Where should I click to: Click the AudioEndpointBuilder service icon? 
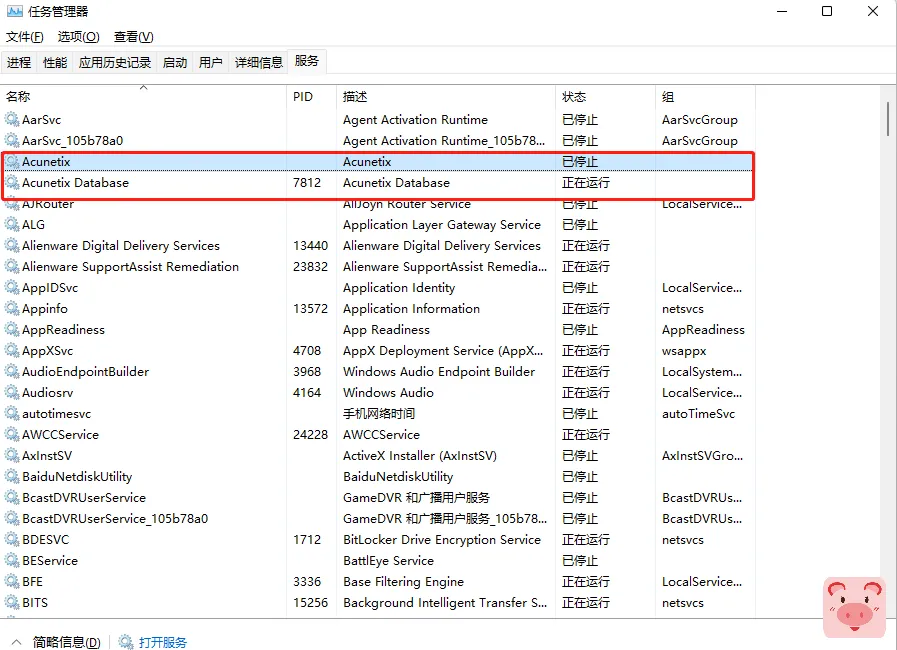pos(12,371)
